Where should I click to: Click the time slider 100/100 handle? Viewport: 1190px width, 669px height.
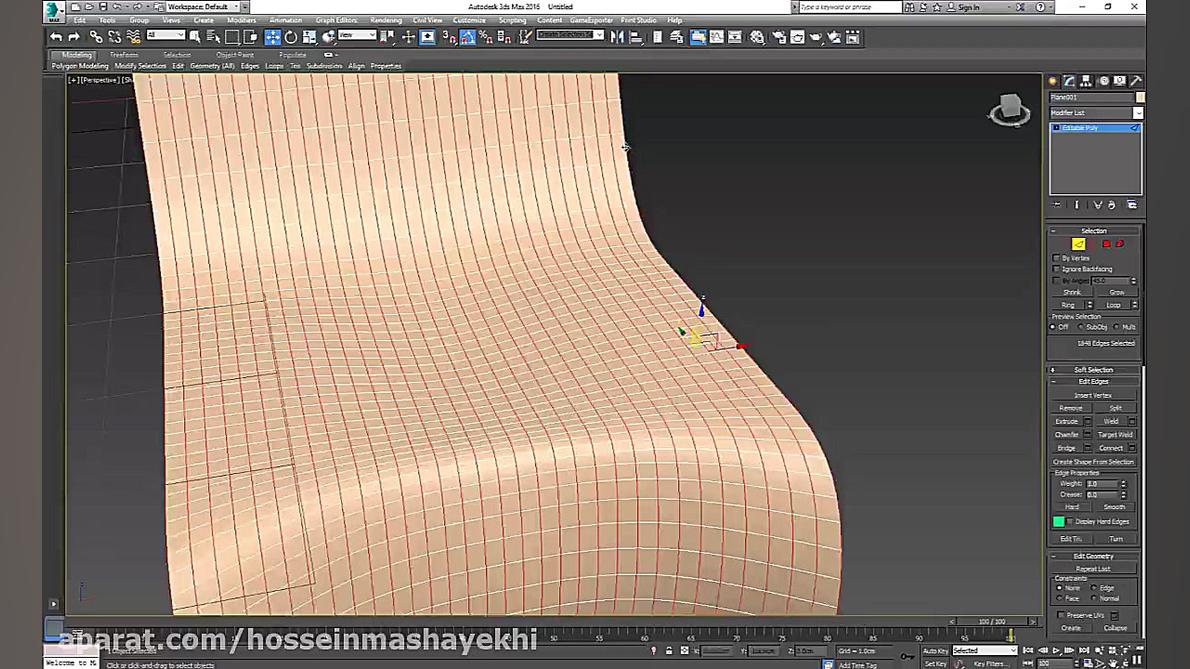[992, 621]
